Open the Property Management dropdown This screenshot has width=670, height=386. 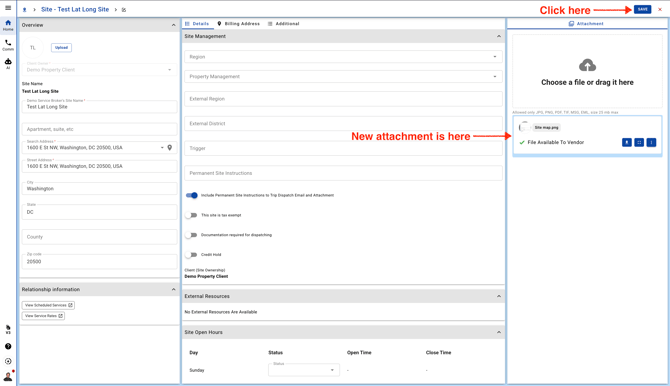(343, 77)
